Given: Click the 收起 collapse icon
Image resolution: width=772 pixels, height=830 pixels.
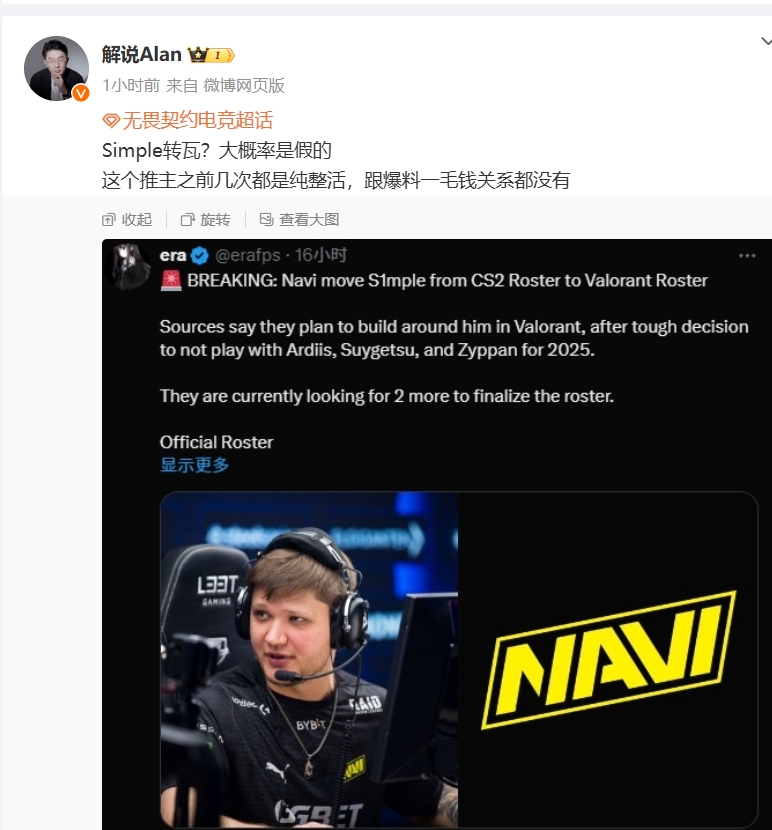Looking at the screenshot, I should pos(109,220).
